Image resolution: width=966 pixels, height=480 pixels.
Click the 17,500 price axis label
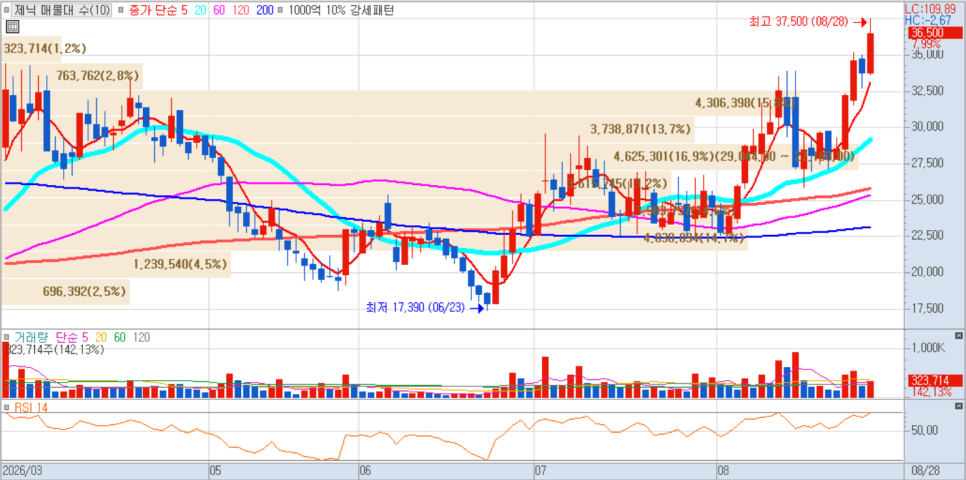coord(927,307)
